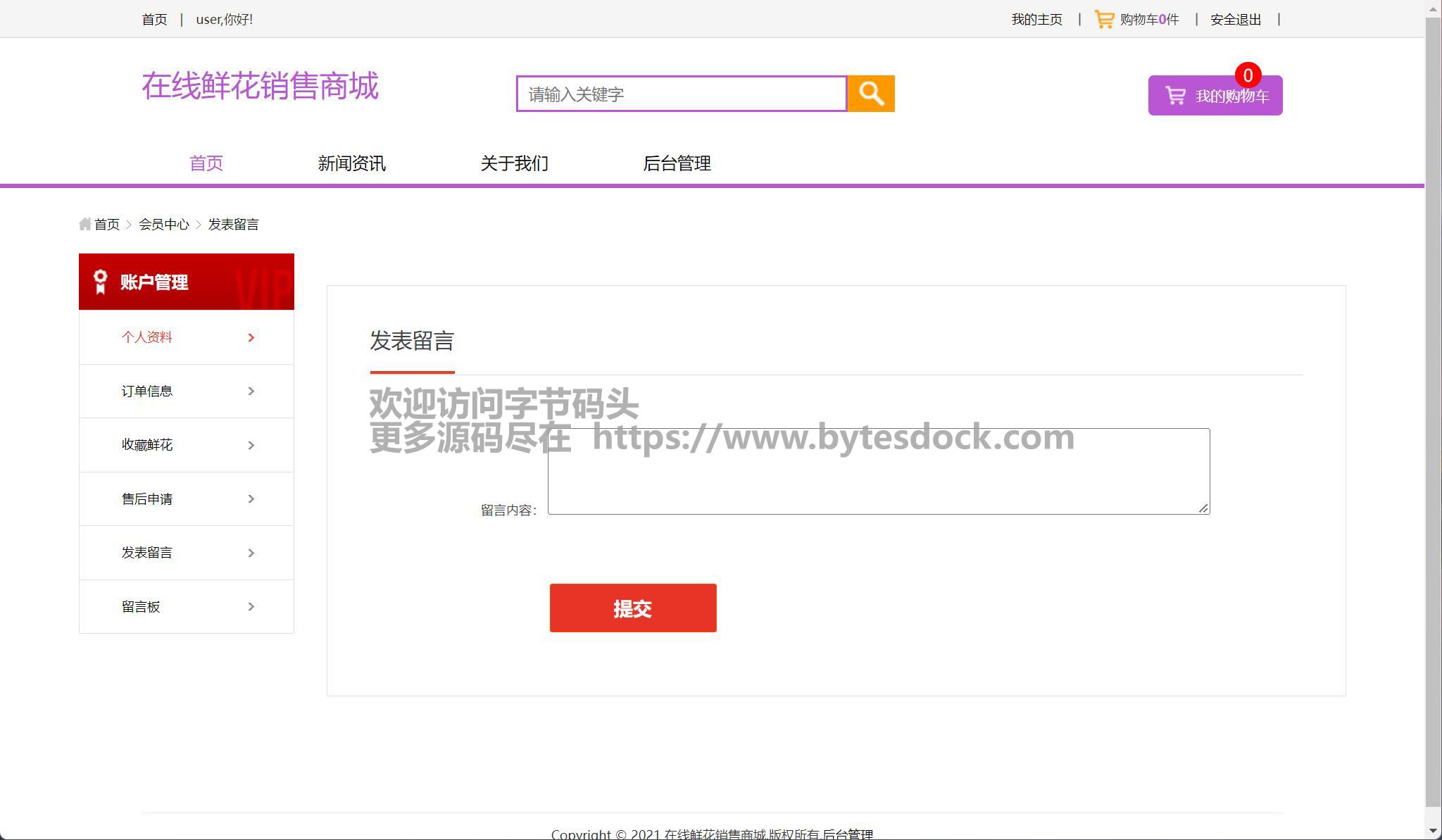Click chevron beside 收藏鲜花
1442x840 pixels.
[x=251, y=445]
